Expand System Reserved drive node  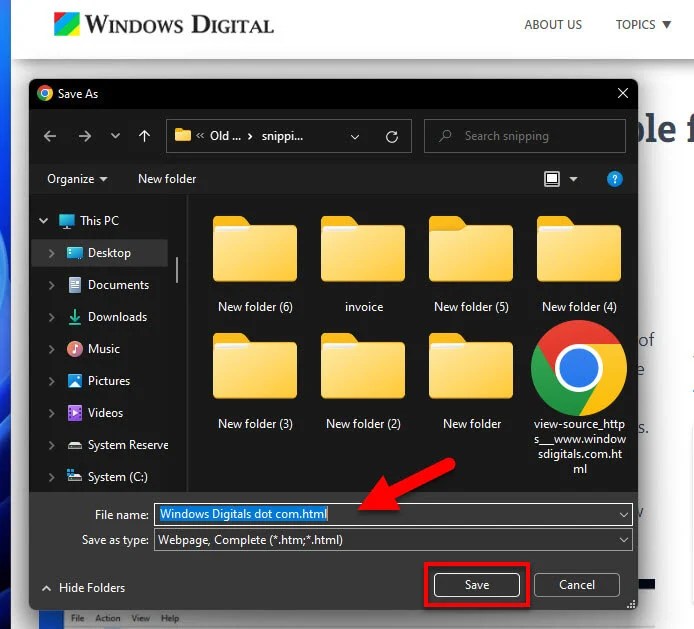(51, 445)
